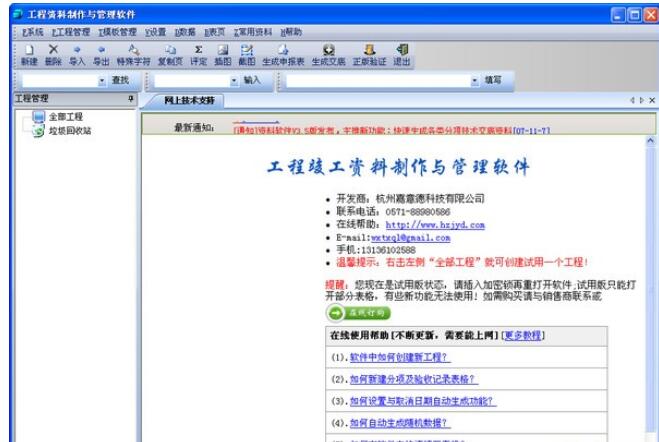Screen dimensions: 659x442
Task: Open the 模板管理 menu
Action: [117, 32]
